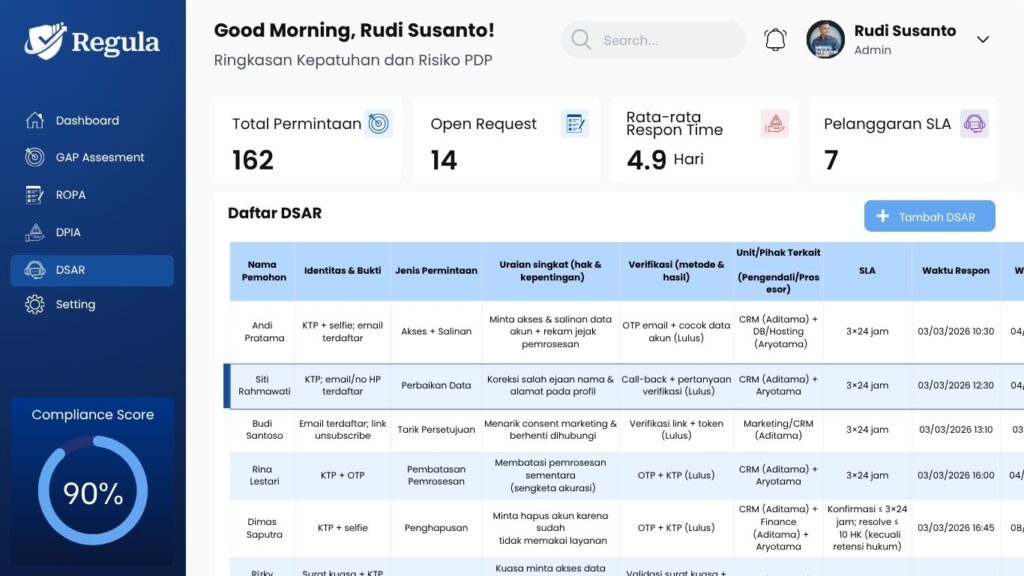The height and width of the screenshot is (576, 1024).
Task: Click inside the Search field
Action: coord(652,39)
